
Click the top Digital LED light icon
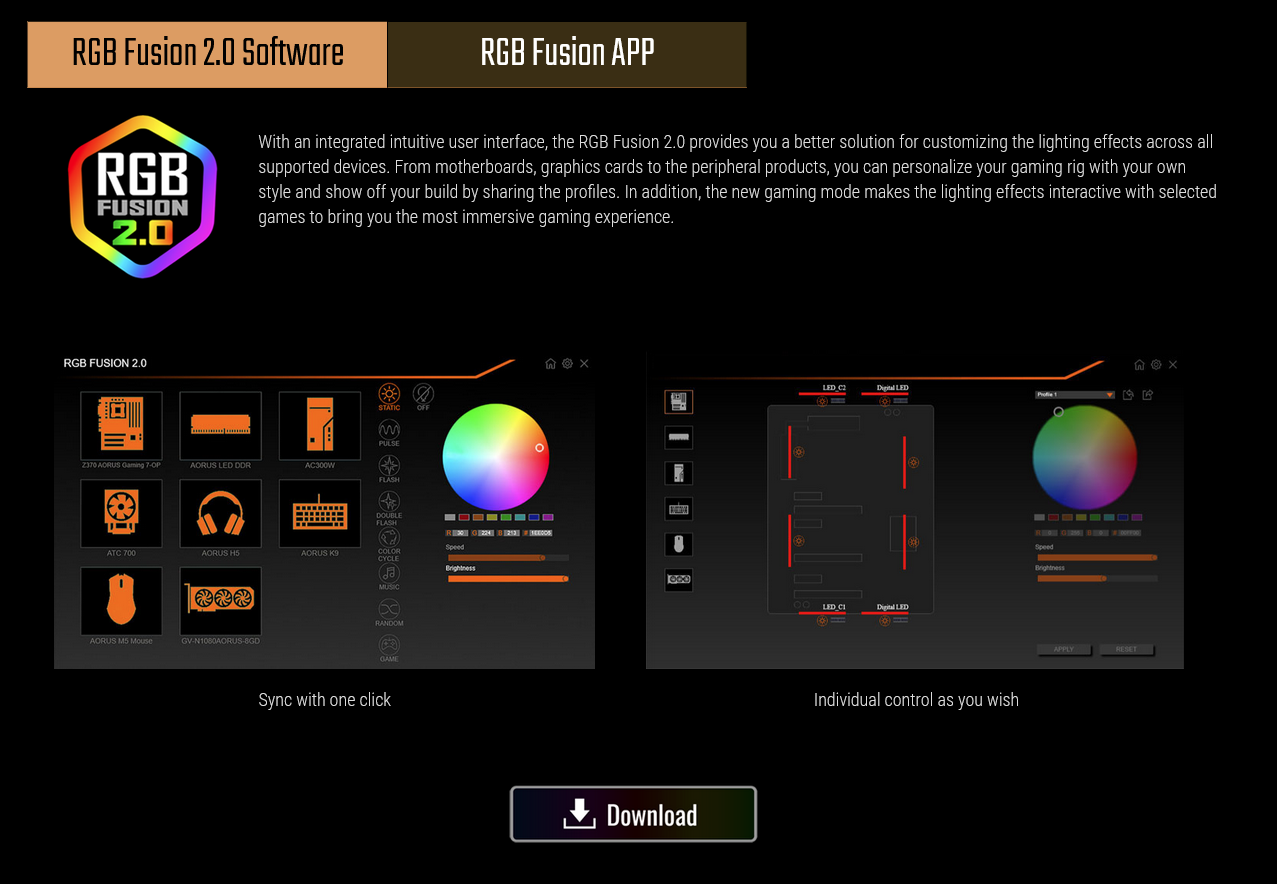[x=884, y=401]
